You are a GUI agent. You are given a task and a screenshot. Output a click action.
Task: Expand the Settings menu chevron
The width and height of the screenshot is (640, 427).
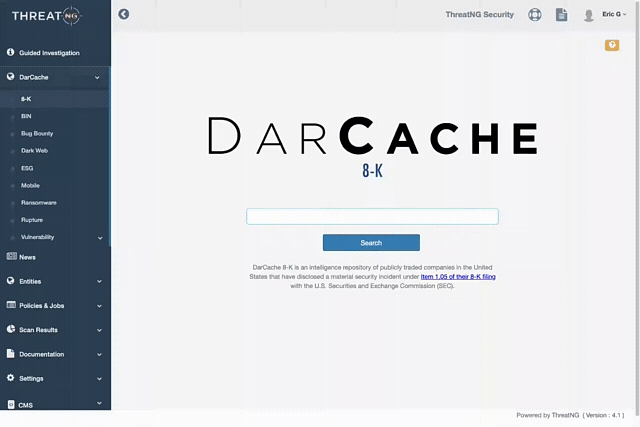[x=99, y=378]
